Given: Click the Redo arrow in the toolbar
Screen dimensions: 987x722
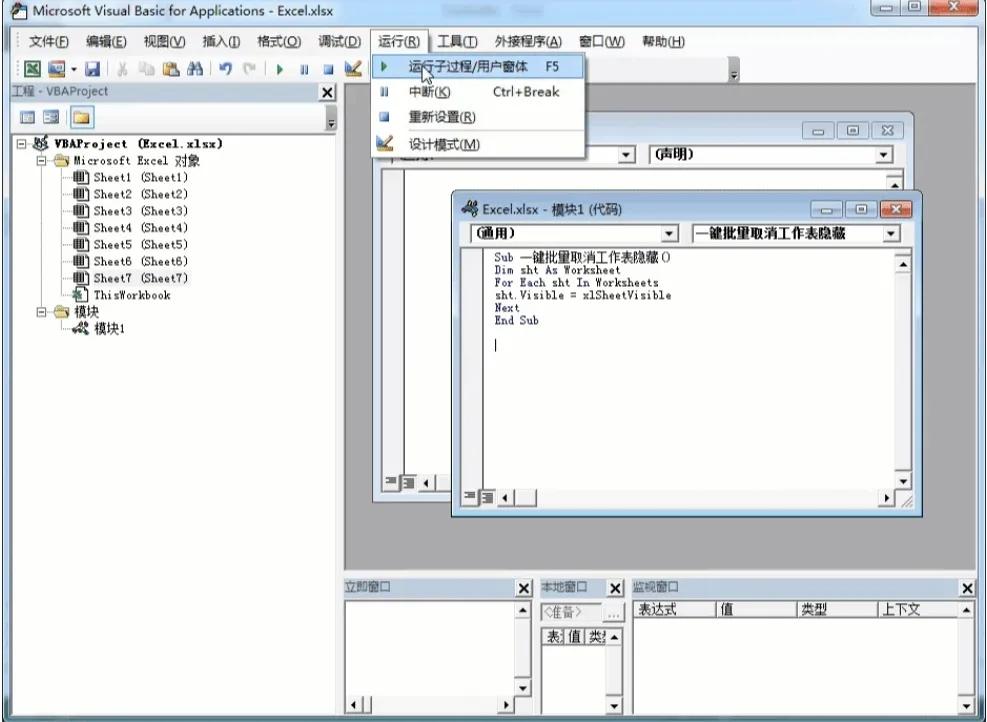Looking at the screenshot, I should click(249, 69).
